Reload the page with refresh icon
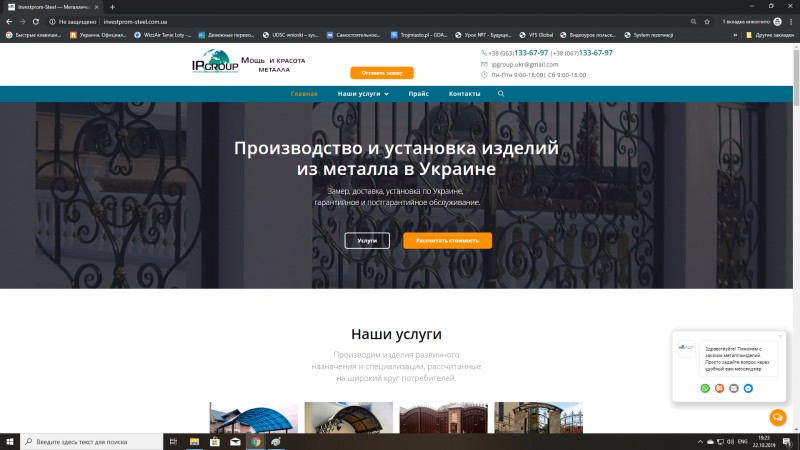This screenshot has height=450, width=800. coord(36,22)
